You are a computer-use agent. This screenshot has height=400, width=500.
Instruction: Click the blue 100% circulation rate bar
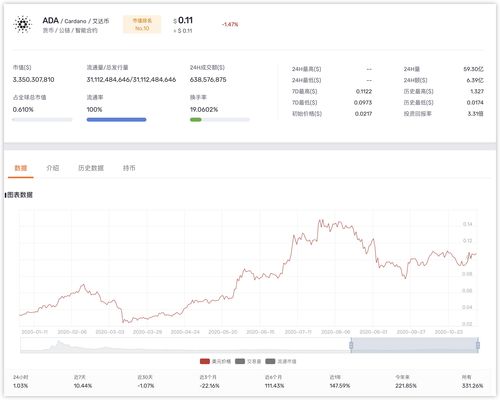pyautogui.click(x=116, y=120)
